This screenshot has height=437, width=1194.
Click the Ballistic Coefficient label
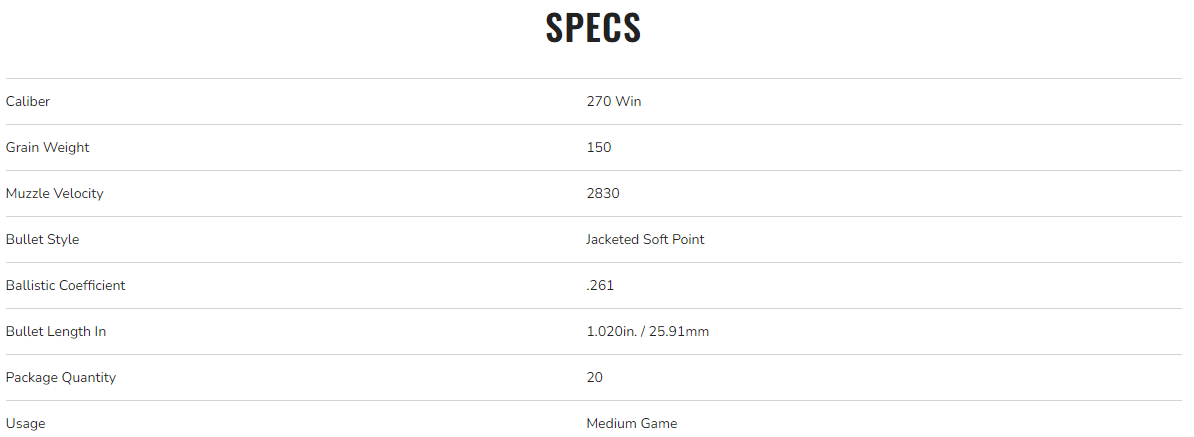(x=65, y=285)
